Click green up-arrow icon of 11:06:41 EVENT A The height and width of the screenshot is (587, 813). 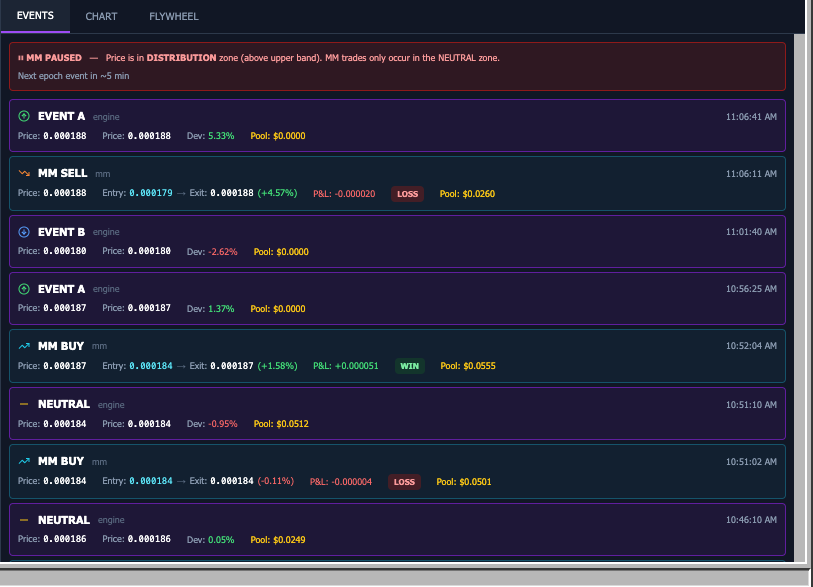click(x=24, y=116)
